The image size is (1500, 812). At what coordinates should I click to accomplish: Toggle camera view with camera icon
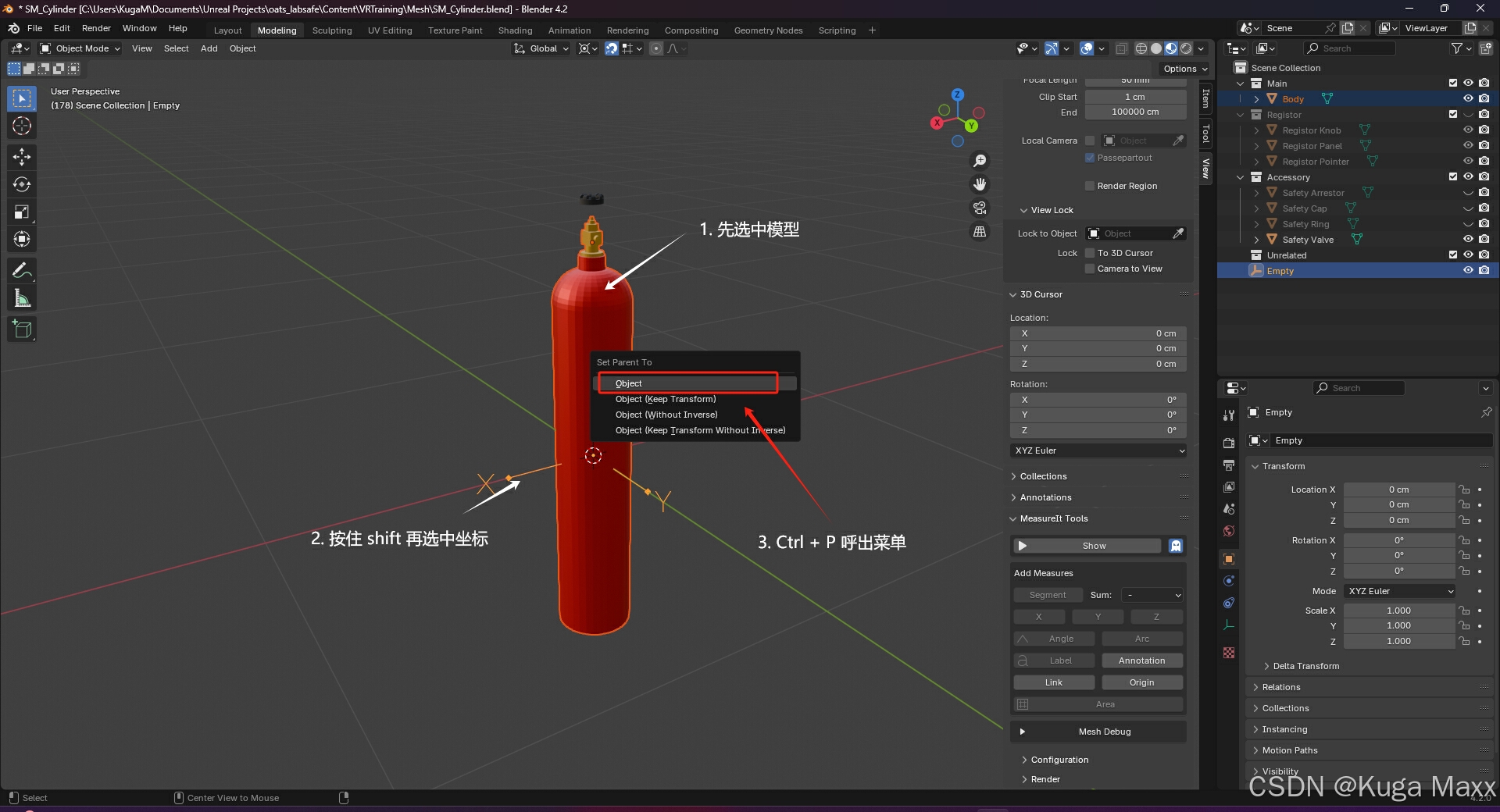coord(979,208)
